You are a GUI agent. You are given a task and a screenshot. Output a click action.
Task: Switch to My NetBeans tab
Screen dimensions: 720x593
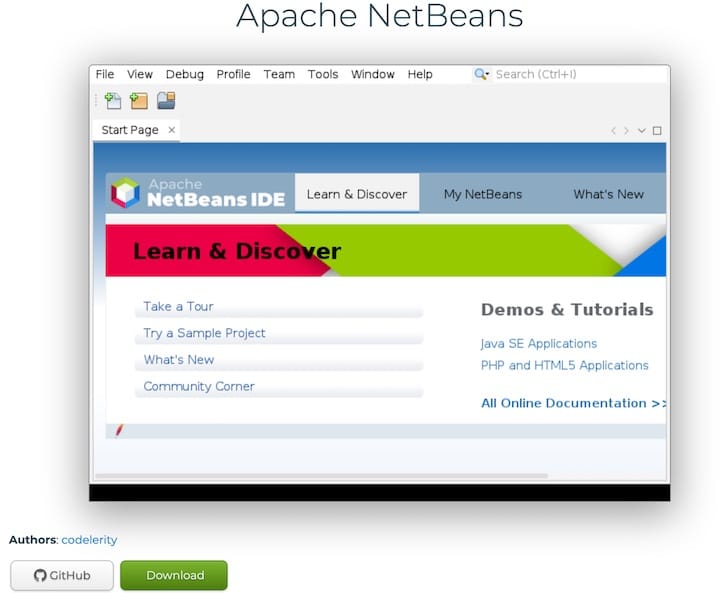tap(483, 194)
